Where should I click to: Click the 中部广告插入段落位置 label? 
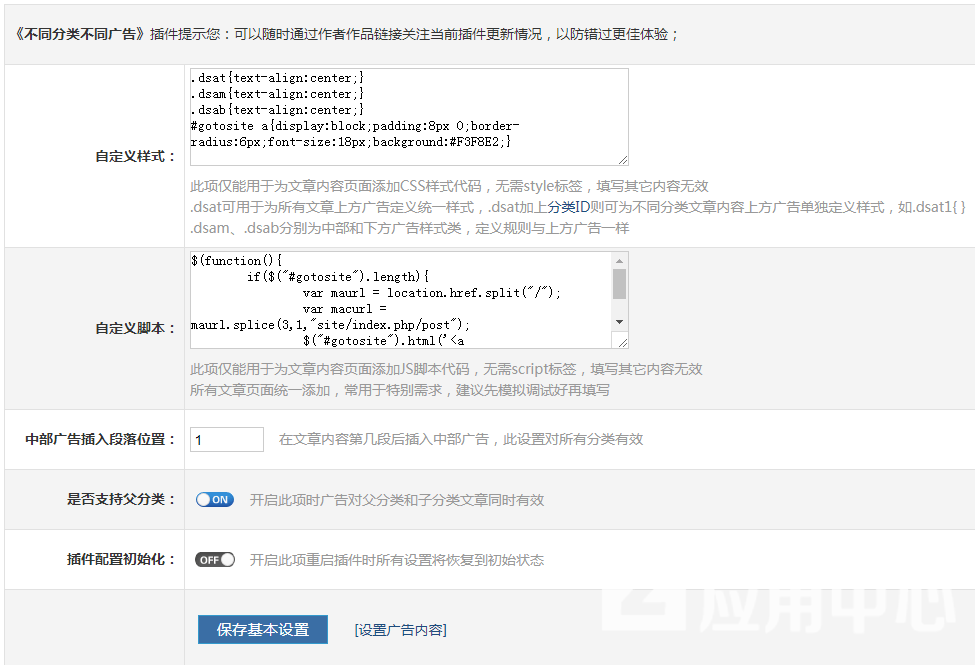(100, 440)
